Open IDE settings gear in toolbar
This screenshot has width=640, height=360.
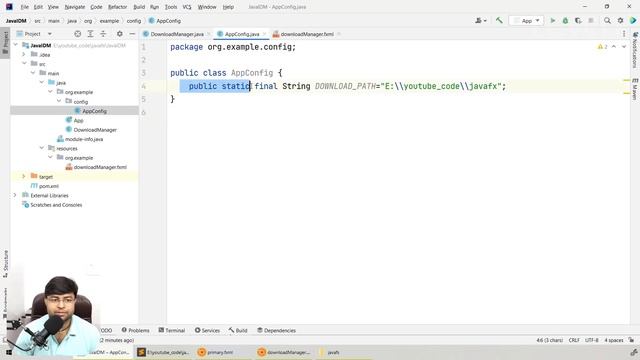(x=620, y=20)
